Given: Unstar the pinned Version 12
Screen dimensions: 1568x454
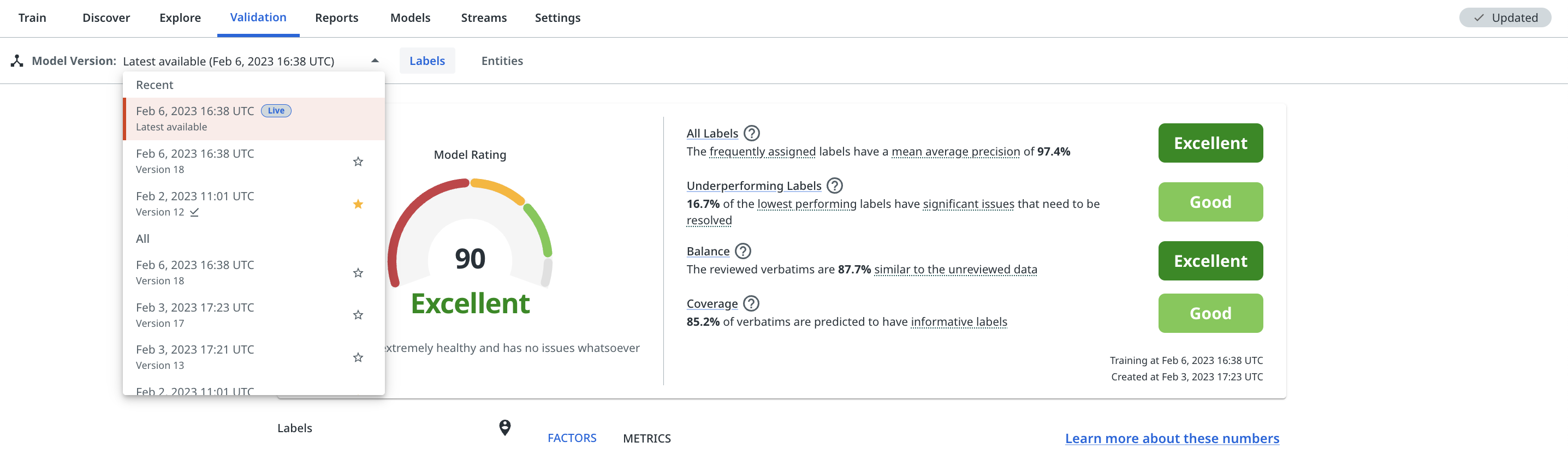Looking at the screenshot, I should [358, 205].
